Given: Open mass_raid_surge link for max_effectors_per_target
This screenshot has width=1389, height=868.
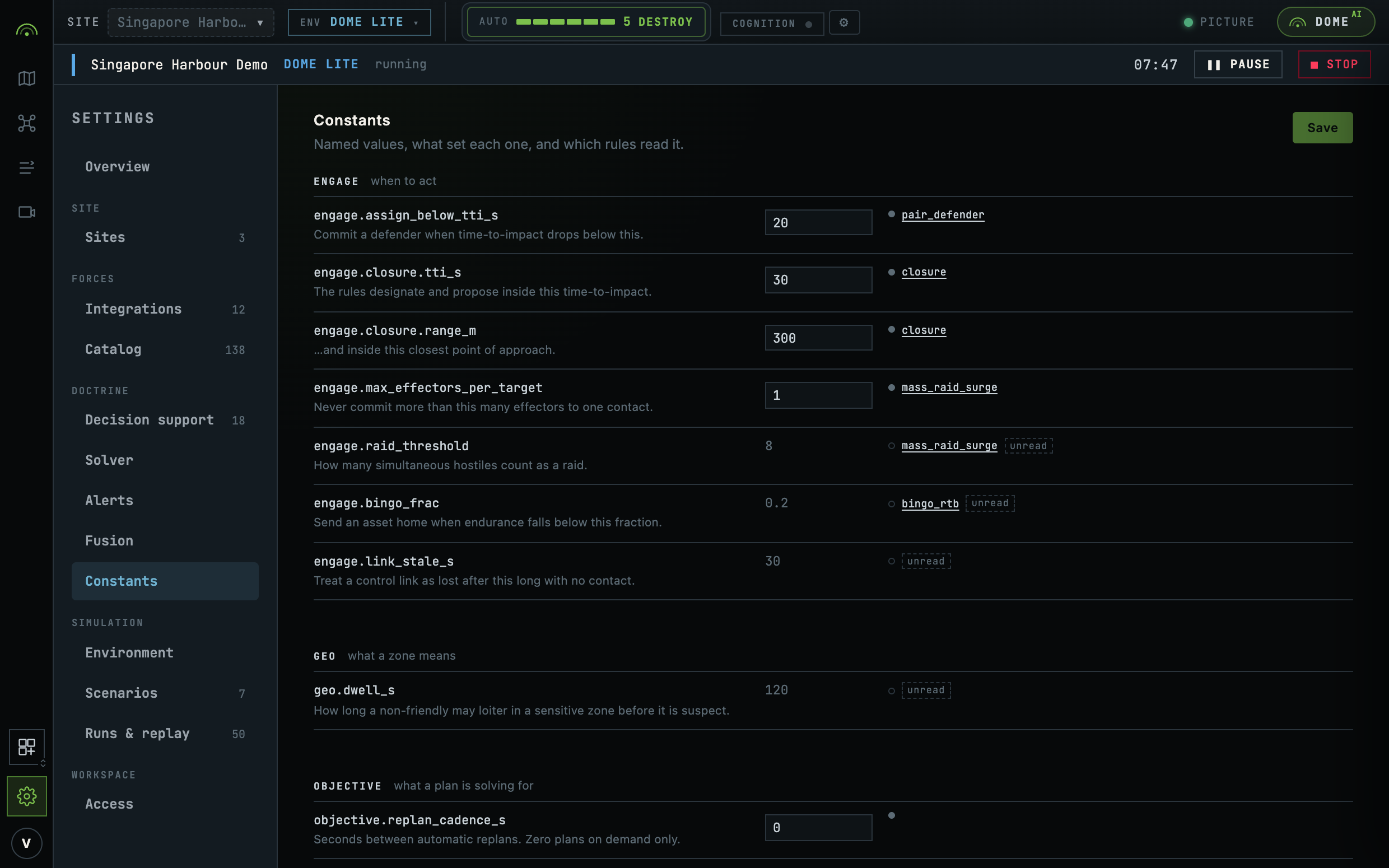Looking at the screenshot, I should pos(949,388).
